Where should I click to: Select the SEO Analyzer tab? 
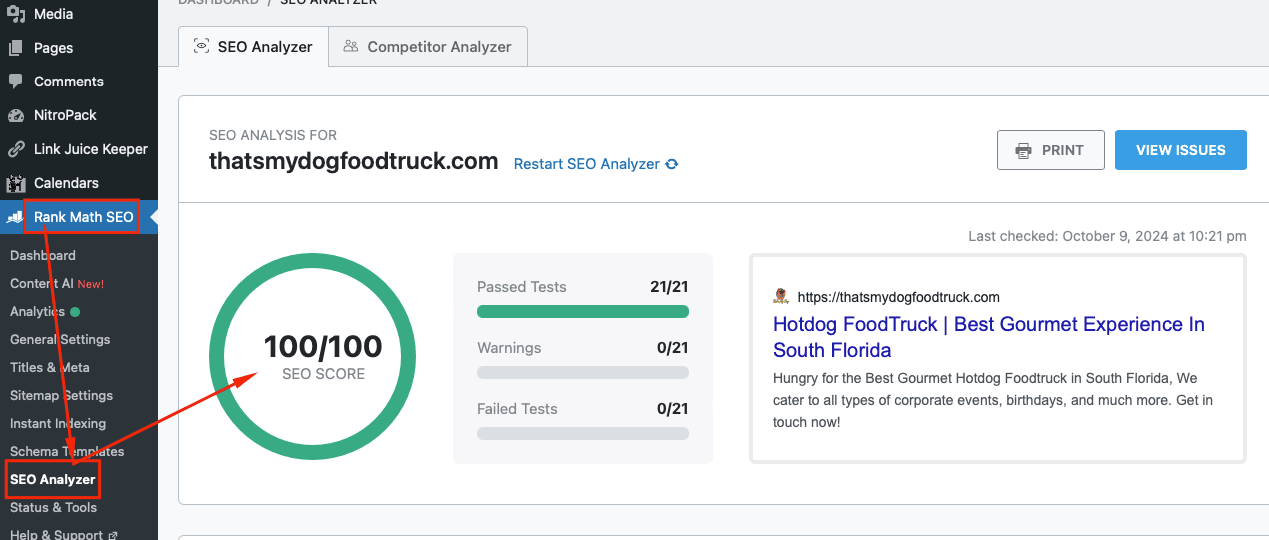[x=253, y=47]
